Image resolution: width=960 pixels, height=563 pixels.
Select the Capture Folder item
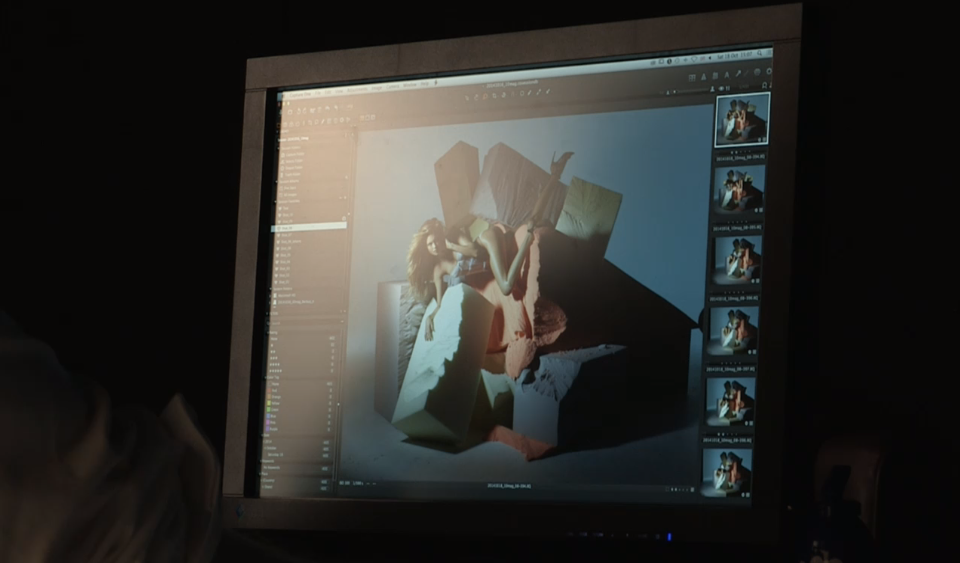(293, 155)
